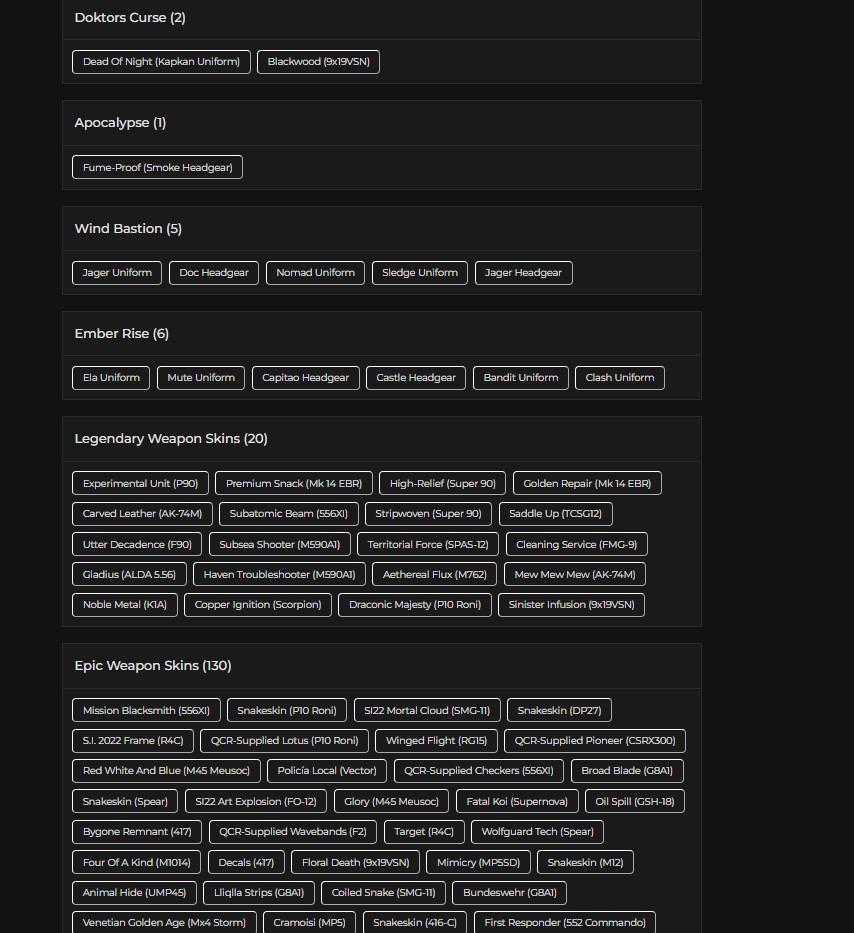This screenshot has height=933, width=854.
Task: Pick Draconic Majesty (P10 Roni) skin
Action: pyautogui.click(x=415, y=605)
